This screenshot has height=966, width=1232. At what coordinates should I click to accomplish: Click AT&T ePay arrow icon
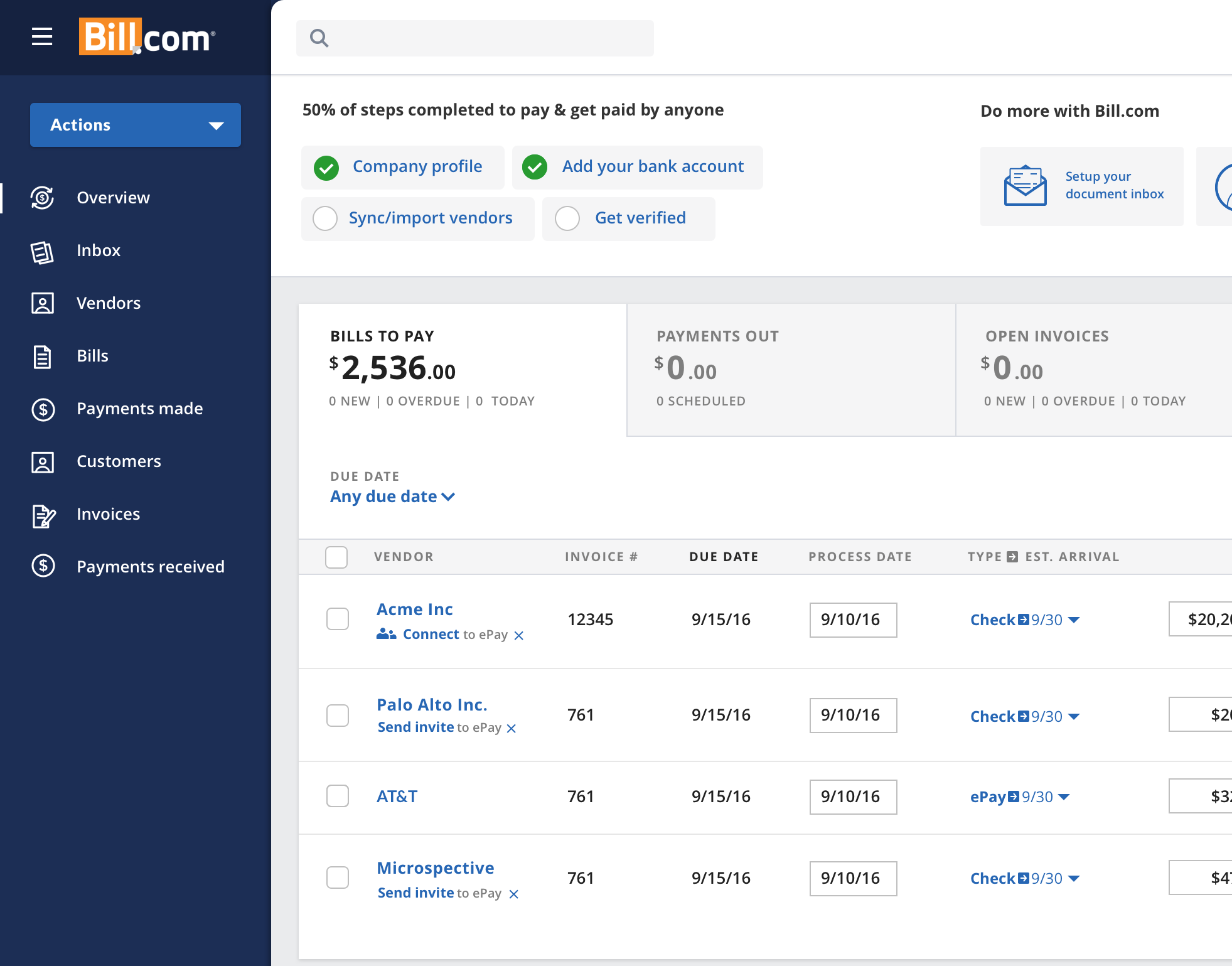click(1014, 797)
